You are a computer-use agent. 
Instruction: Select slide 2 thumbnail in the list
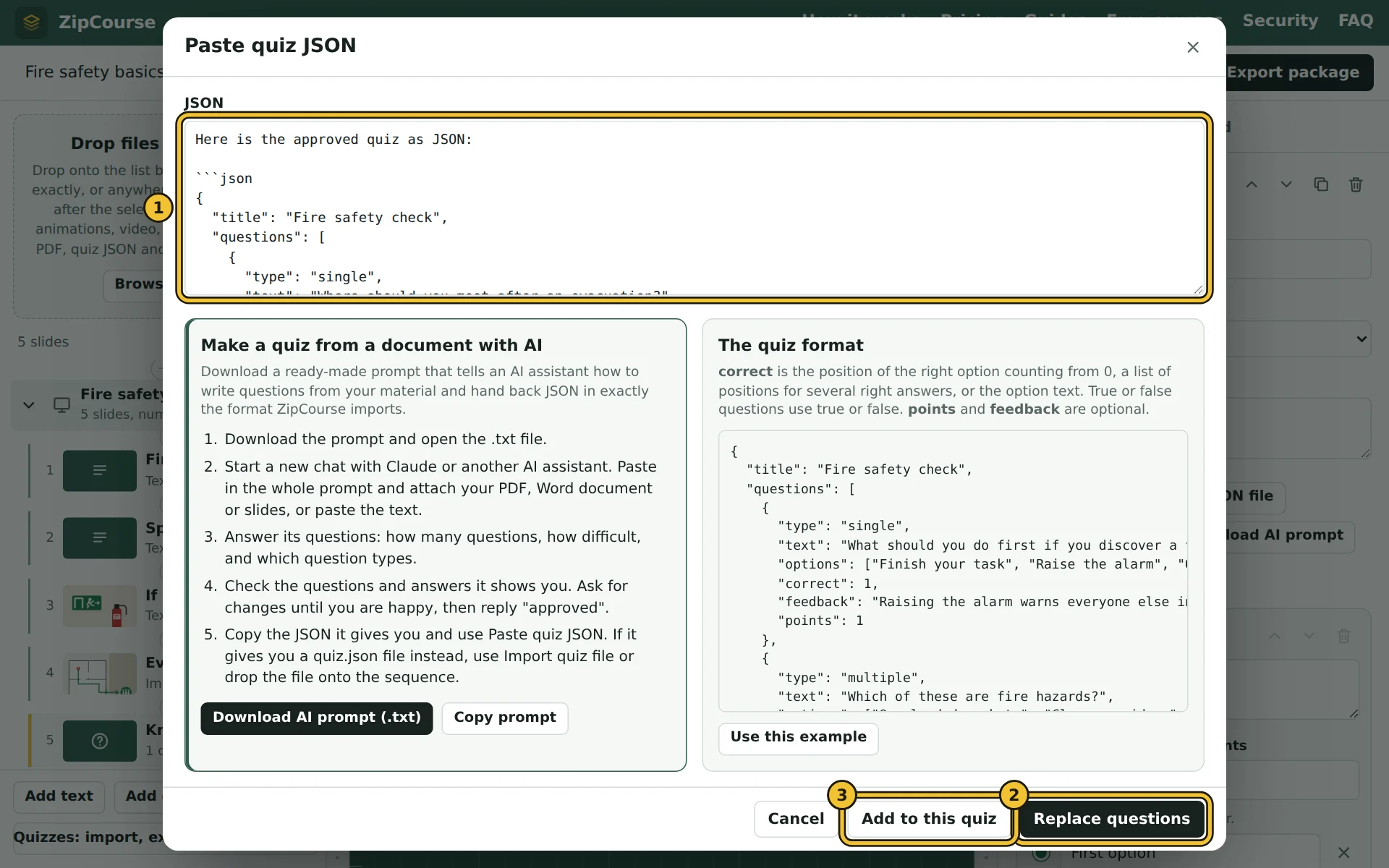coord(100,537)
